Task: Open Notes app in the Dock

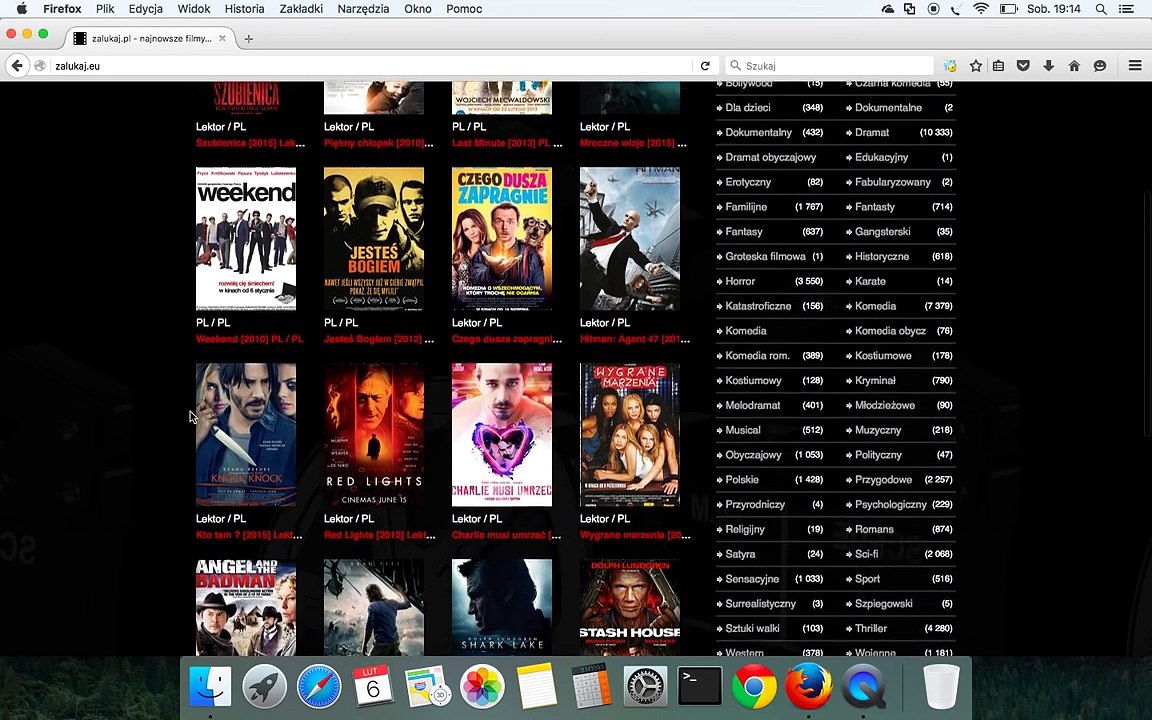Action: [x=536, y=686]
